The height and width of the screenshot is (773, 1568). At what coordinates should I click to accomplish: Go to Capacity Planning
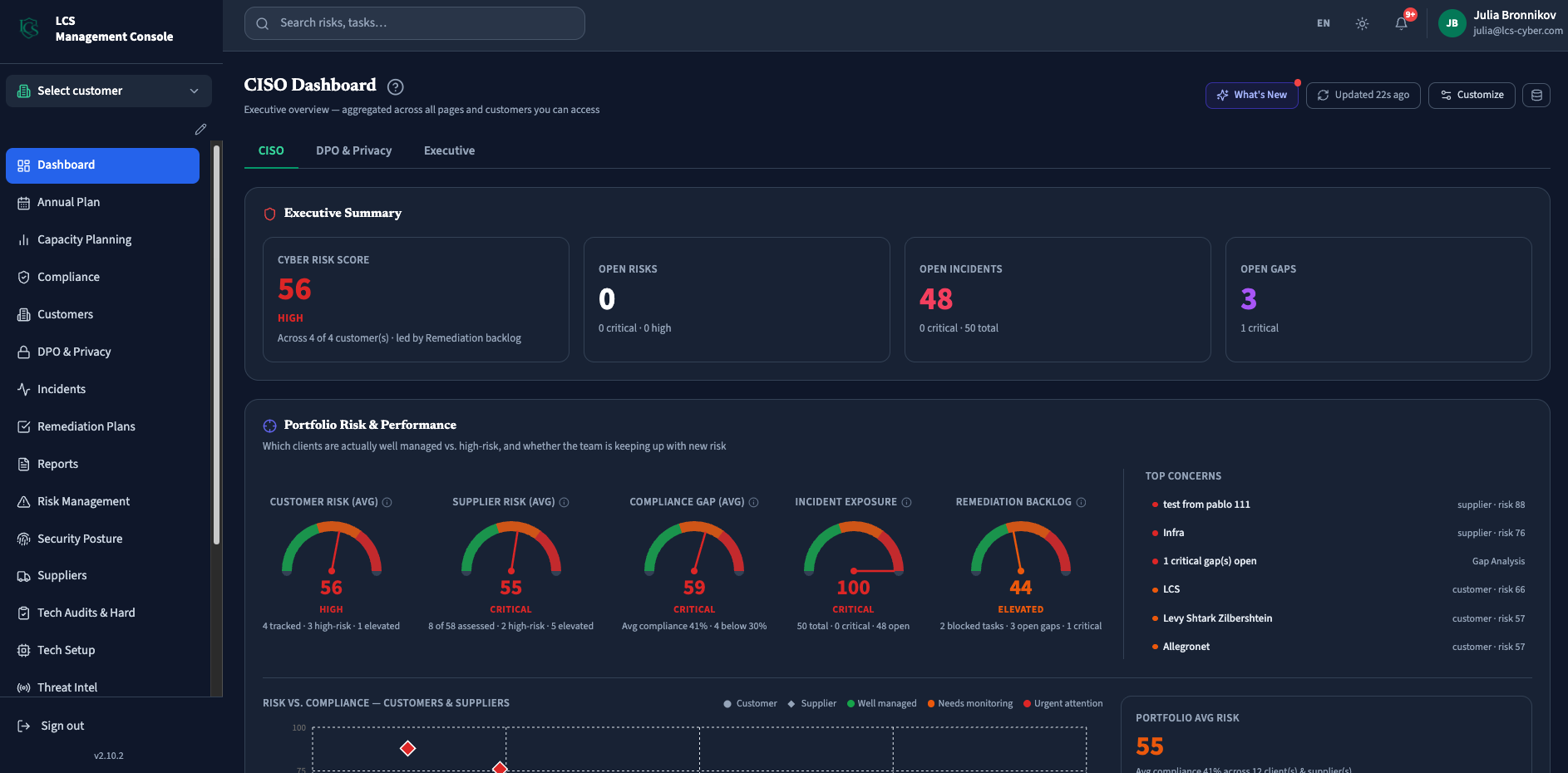point(102,239)
